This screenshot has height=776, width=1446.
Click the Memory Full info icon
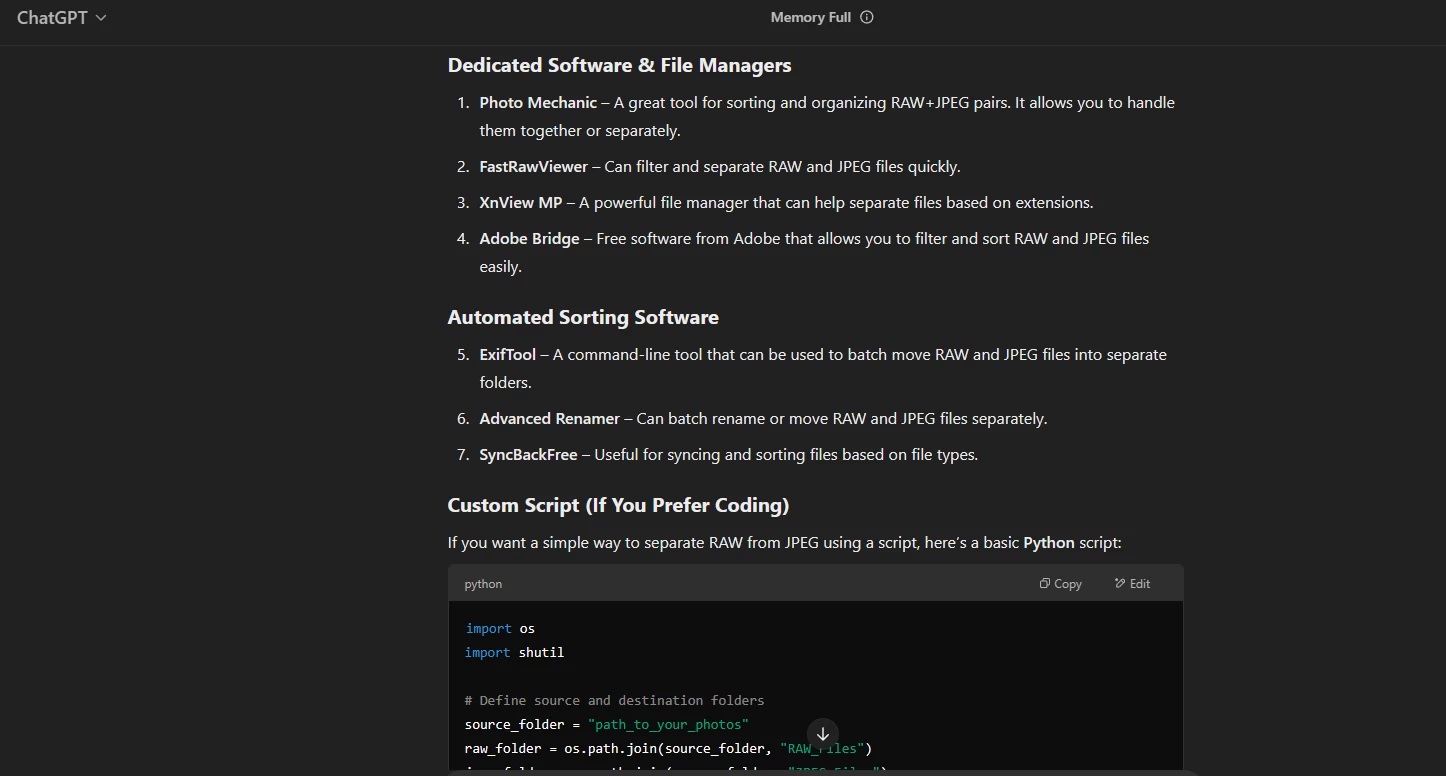tap(867, 17)
